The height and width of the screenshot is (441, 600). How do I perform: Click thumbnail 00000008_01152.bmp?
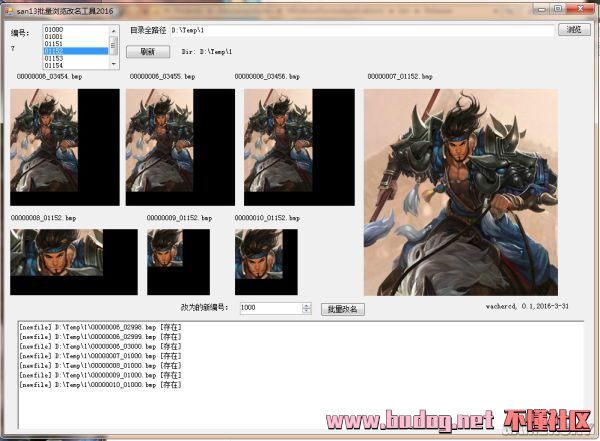tap(74, 262)
